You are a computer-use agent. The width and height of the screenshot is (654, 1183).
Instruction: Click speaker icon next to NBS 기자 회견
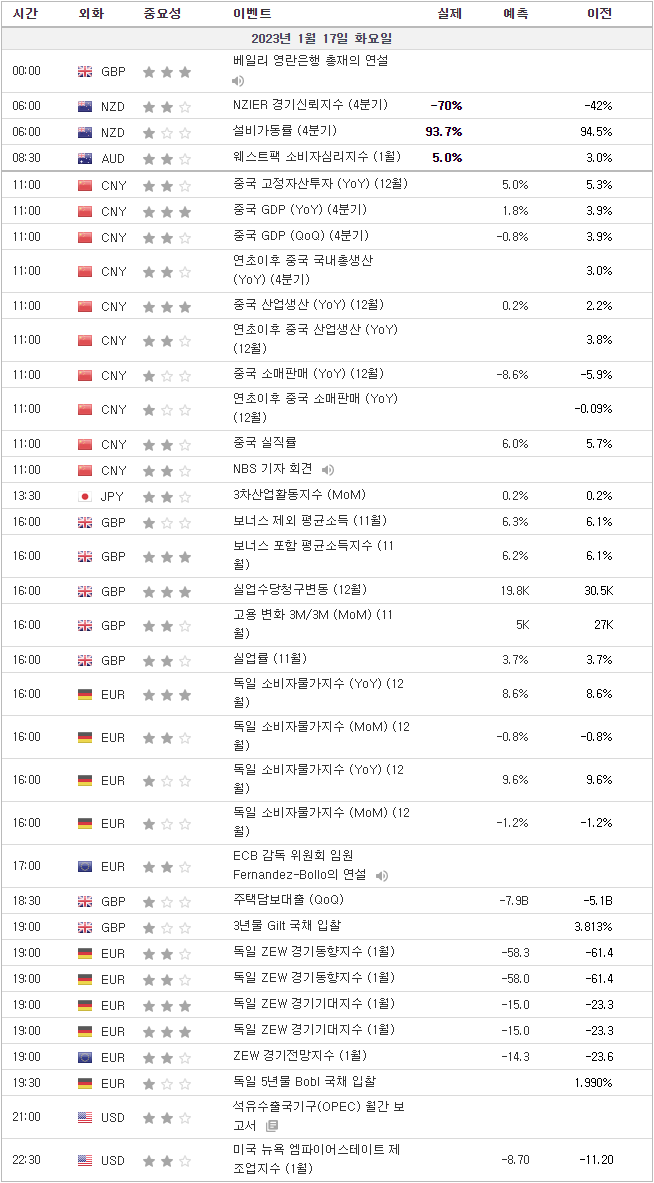(x=327, y=470)
